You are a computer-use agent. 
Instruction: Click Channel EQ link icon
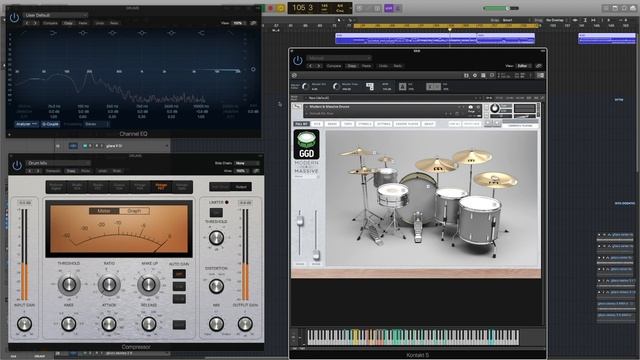[x=253, y=23]
